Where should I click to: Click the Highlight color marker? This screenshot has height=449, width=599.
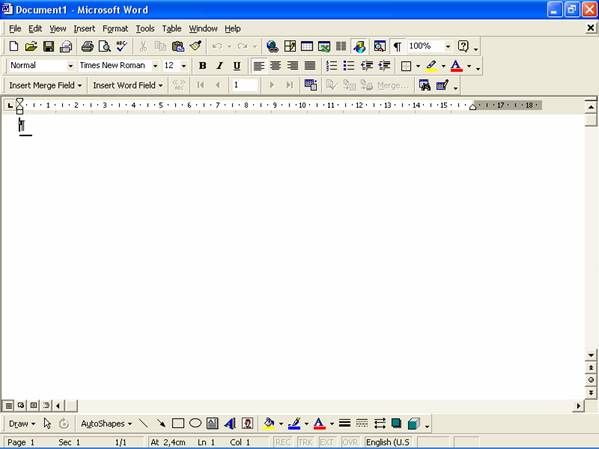(x=431, y=66)
